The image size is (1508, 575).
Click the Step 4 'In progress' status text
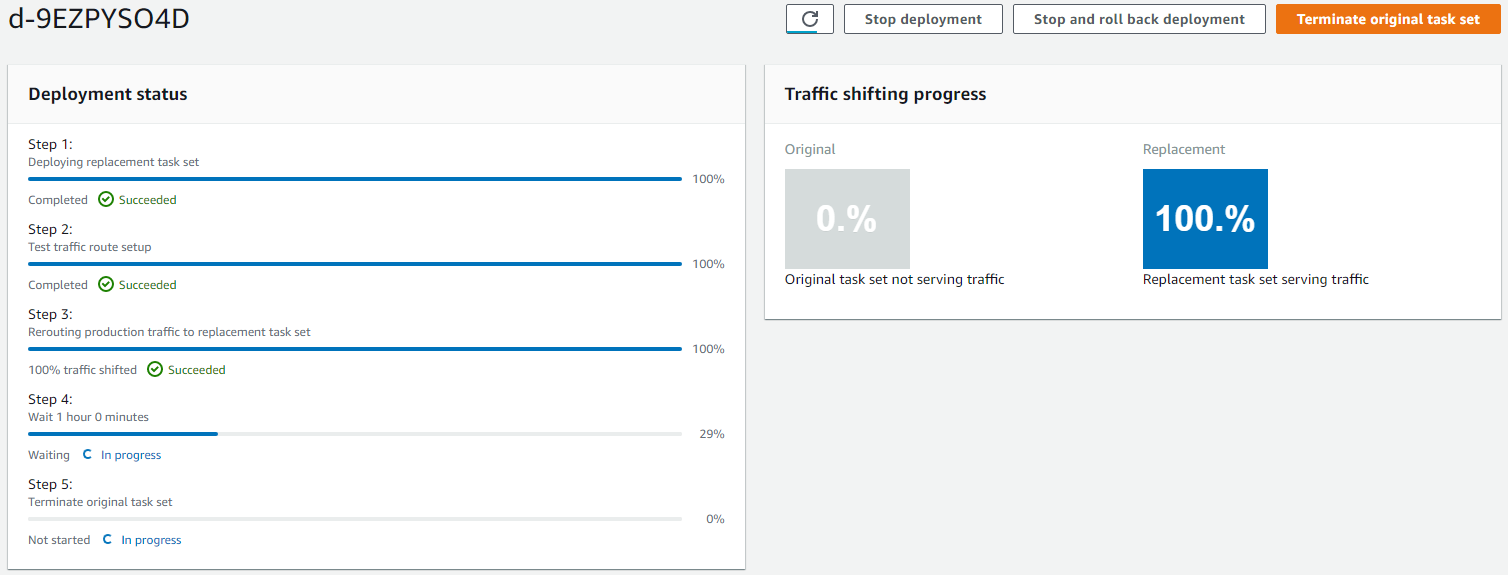(131, 455)
